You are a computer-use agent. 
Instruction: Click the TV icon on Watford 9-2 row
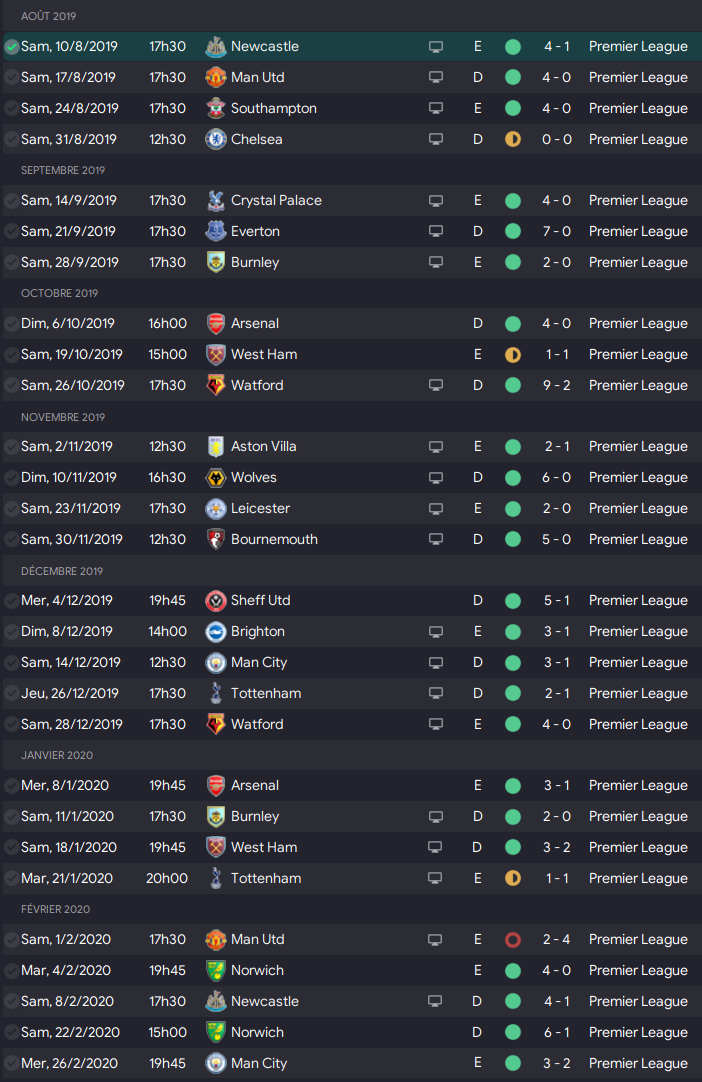436,385
